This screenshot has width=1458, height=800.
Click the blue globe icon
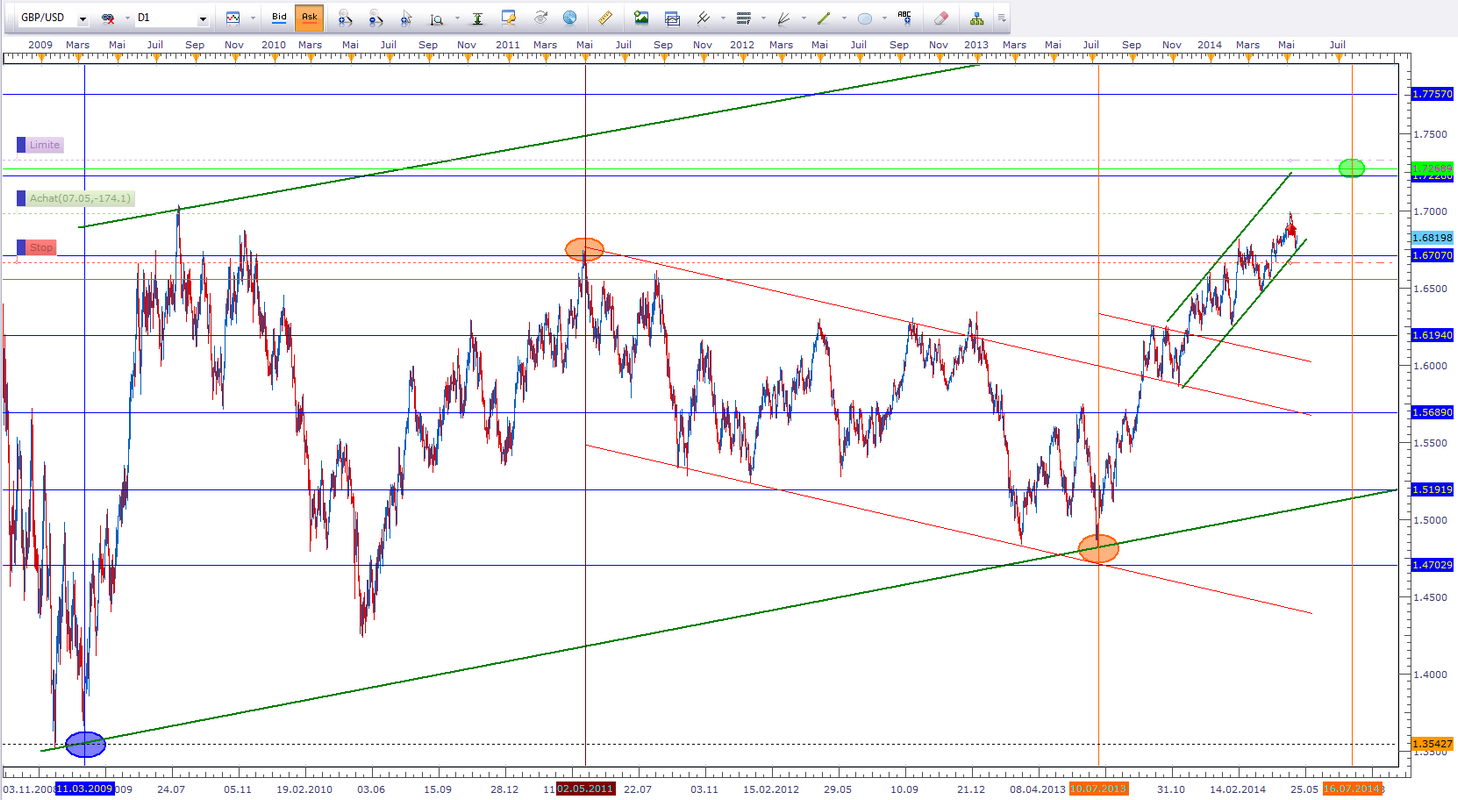(x=570, y=18)
